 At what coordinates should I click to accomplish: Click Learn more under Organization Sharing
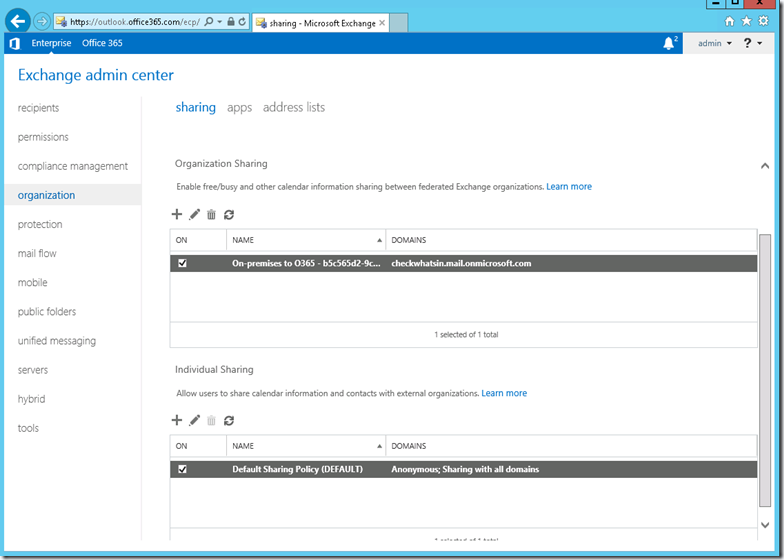[569, 186]
